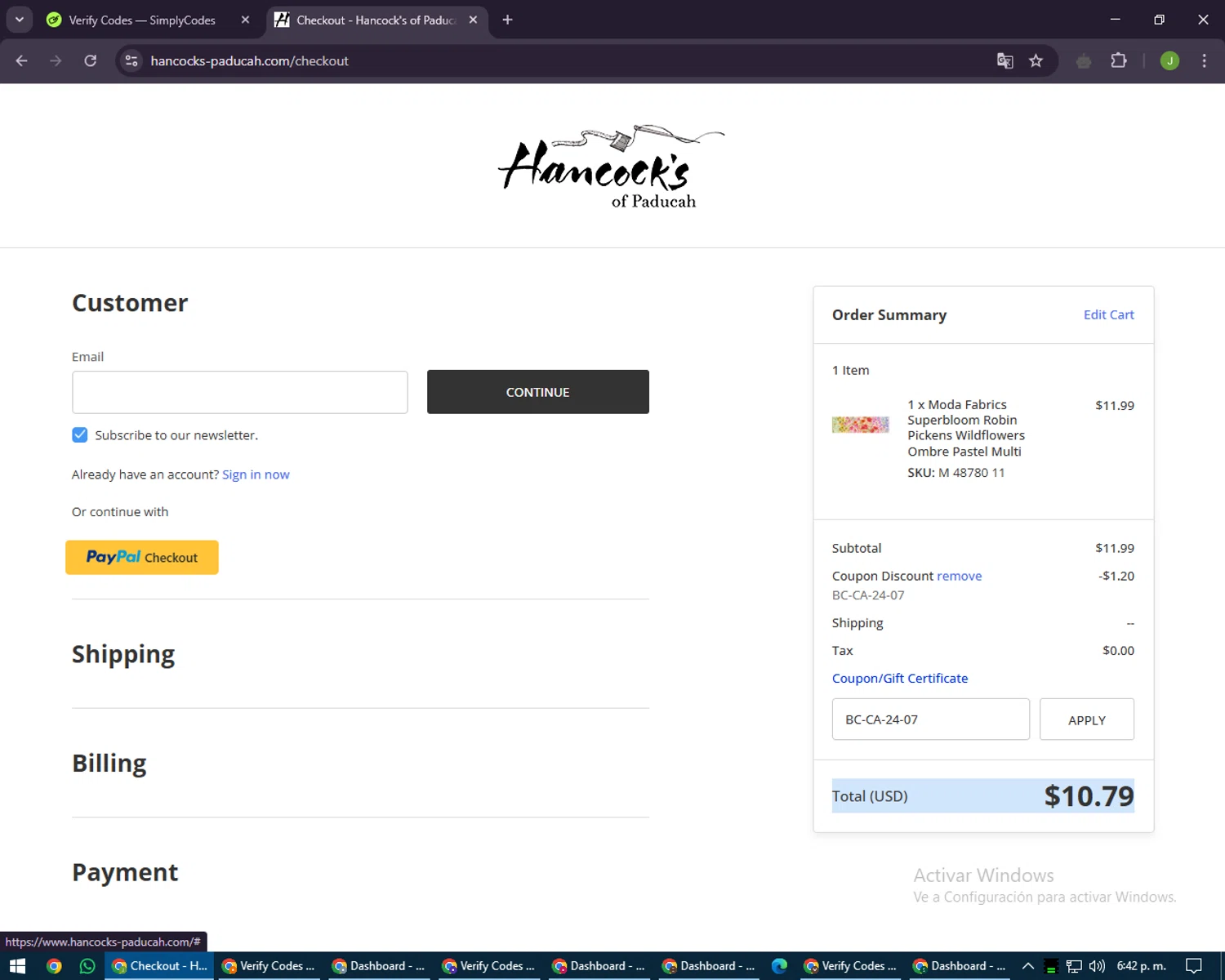Image resolution: width=1225 pixels, height=980 pixels.
Task: Open Chrome three-dot menu
Action: coord(1204,60)
